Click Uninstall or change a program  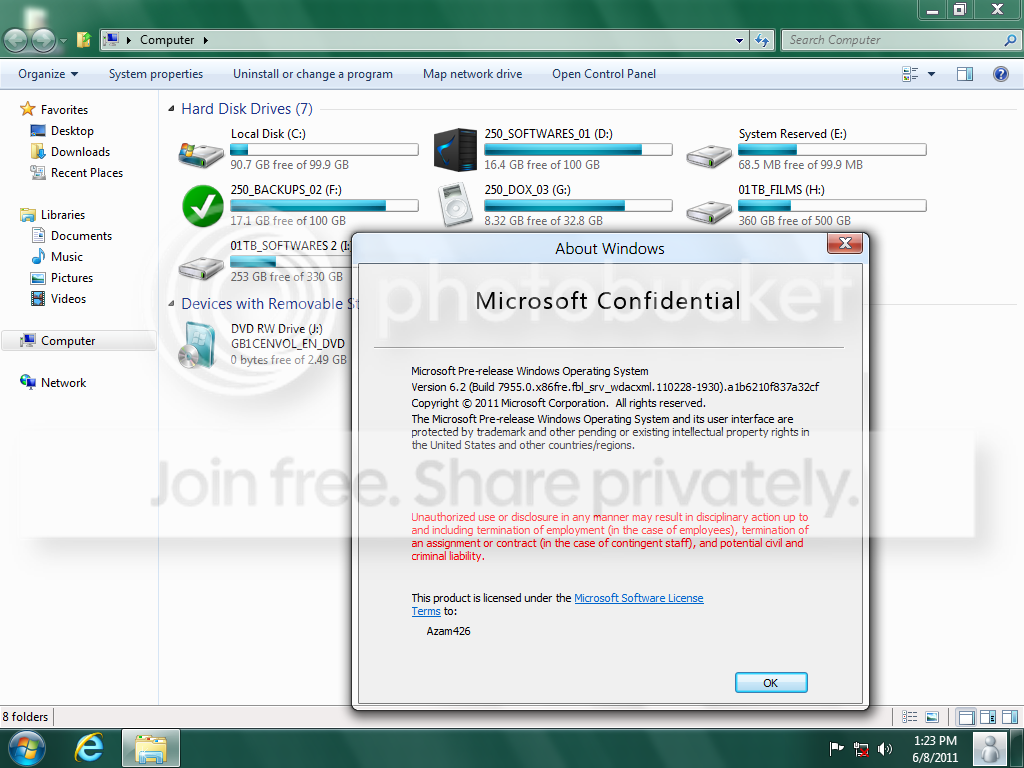313,74
